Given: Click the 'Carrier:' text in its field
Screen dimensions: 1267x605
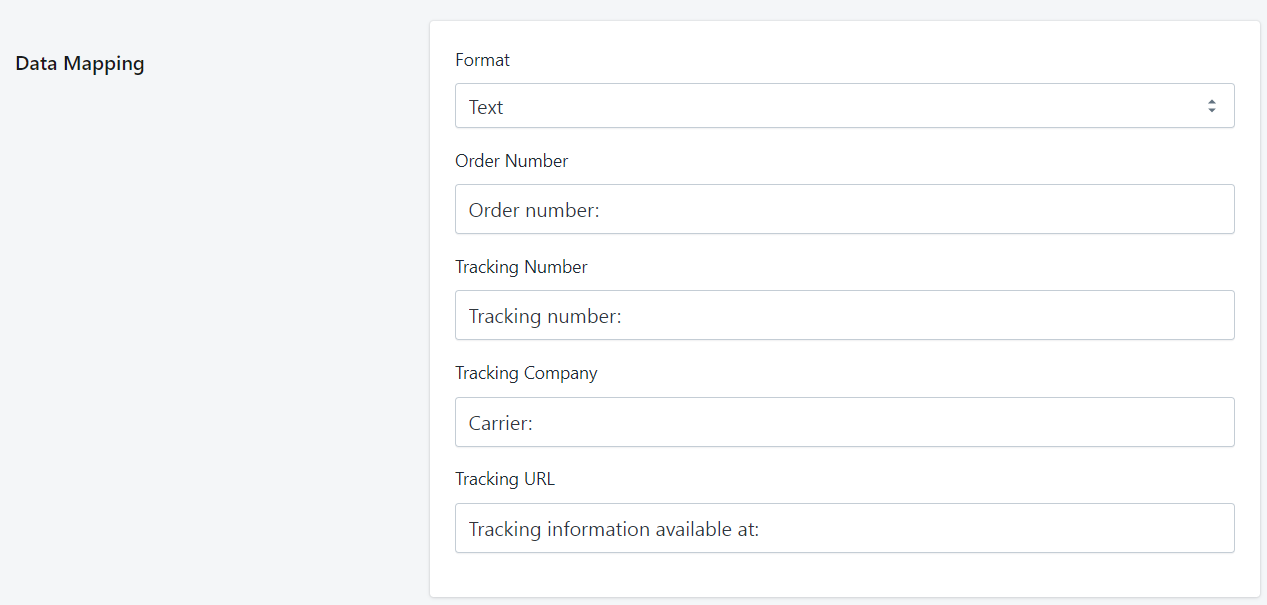Looking at the screenshot, I should (x=500, y=423).
